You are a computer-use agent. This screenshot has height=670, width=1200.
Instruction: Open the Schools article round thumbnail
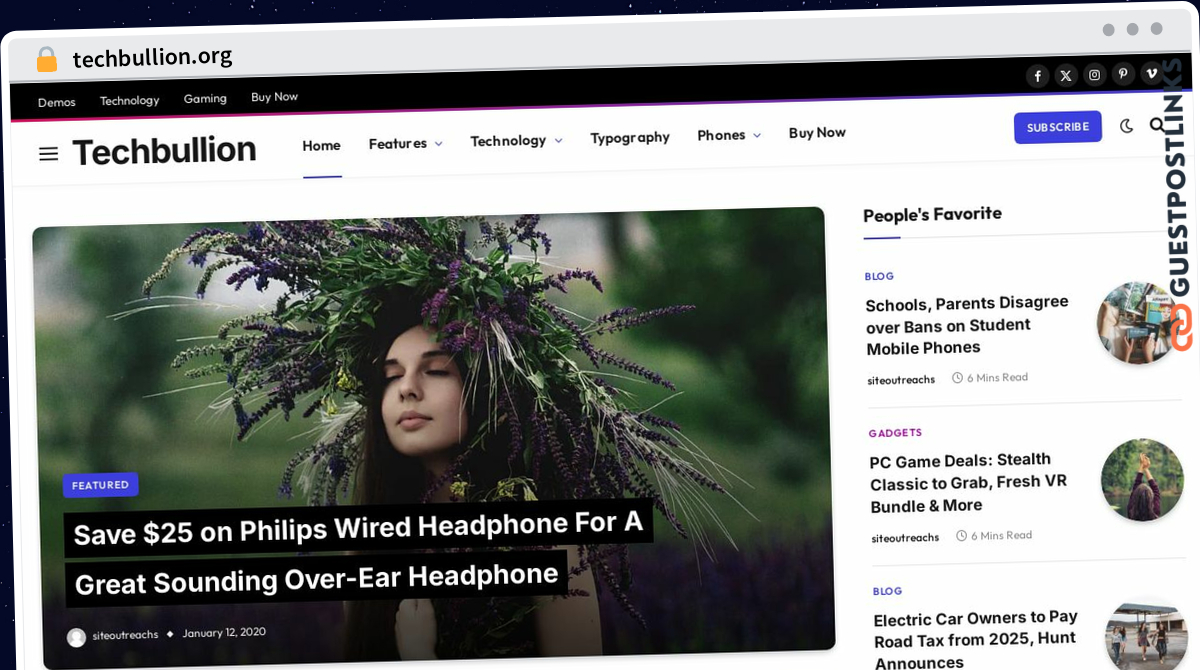[1138, 322]
